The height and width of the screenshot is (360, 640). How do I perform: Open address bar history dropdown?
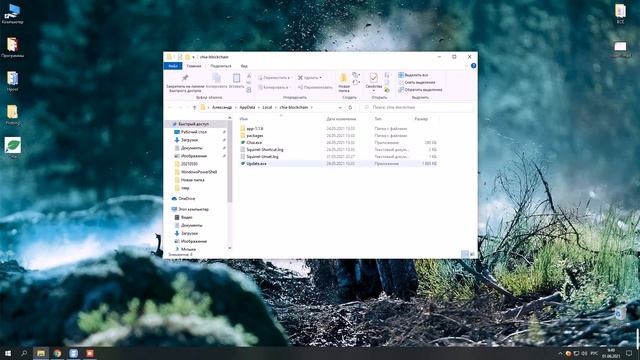[x=340, y=107]
